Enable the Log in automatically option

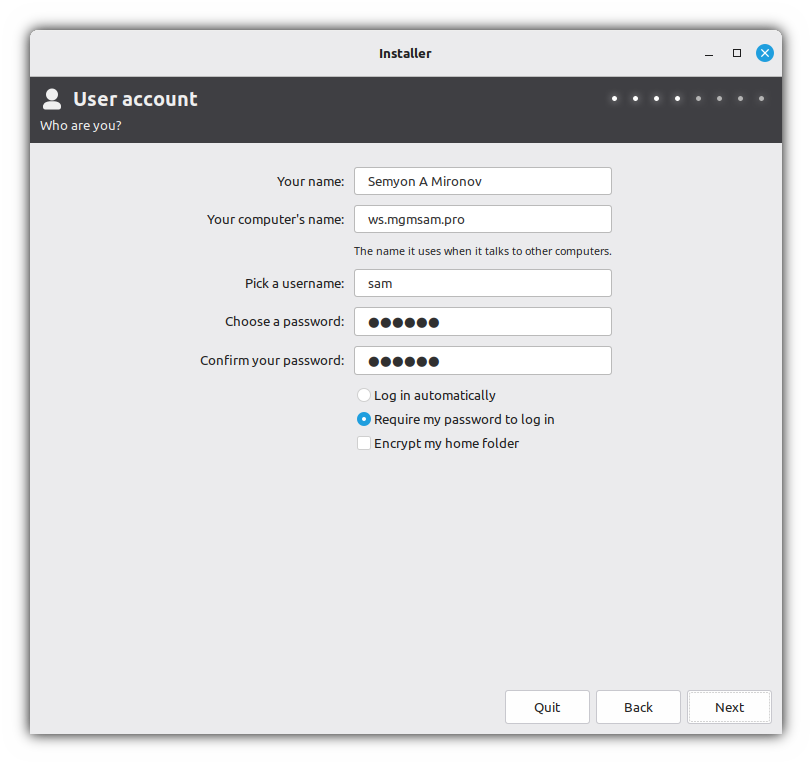pyautogui.click(x=364, y=395)
